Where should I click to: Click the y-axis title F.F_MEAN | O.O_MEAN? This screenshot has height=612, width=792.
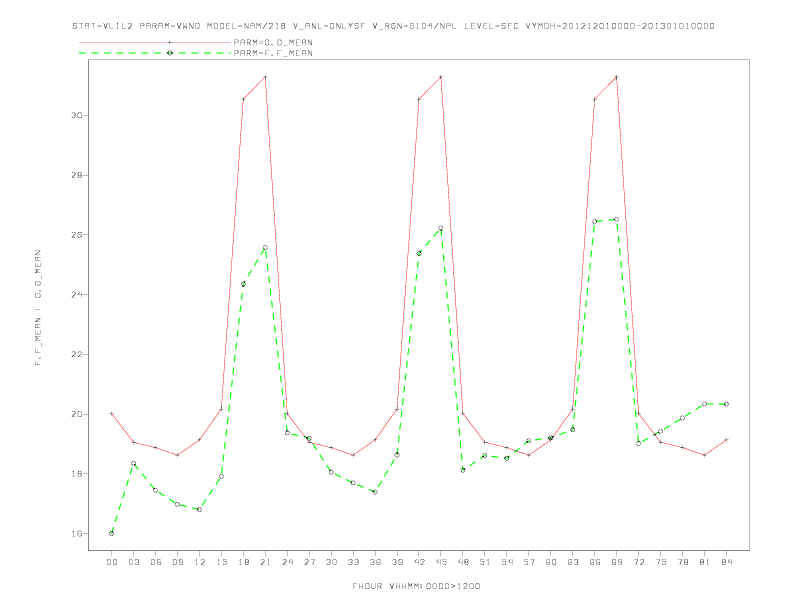[x=38, y=308]
